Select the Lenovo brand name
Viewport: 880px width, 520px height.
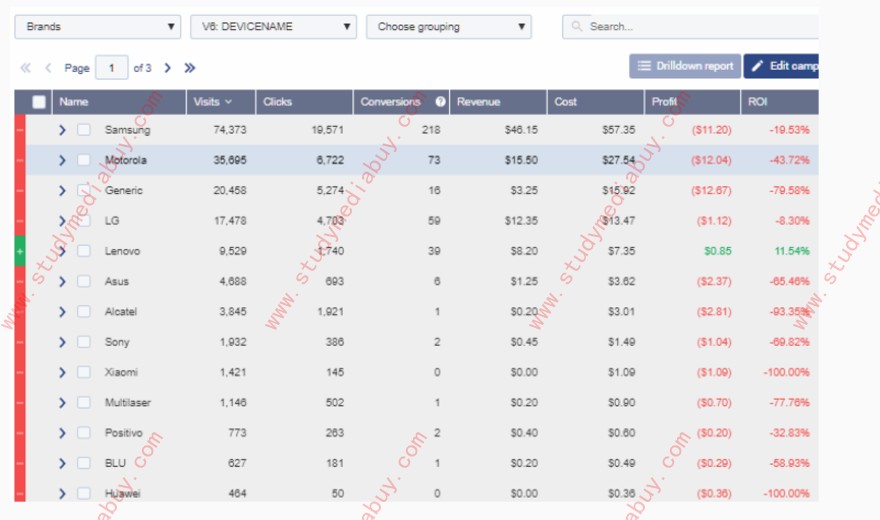[122, 251]
